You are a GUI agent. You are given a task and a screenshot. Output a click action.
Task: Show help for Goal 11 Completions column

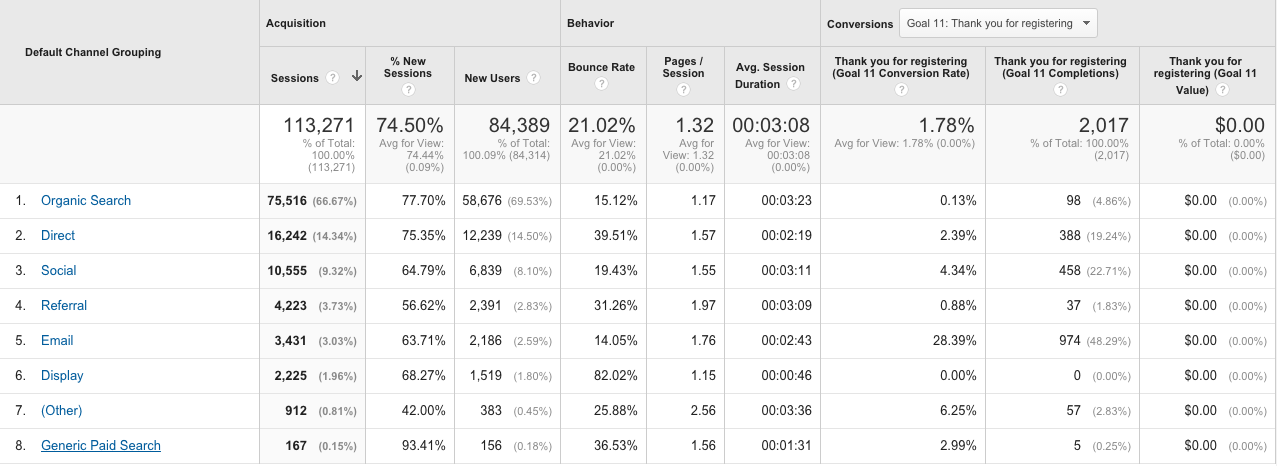(1060, 90)
